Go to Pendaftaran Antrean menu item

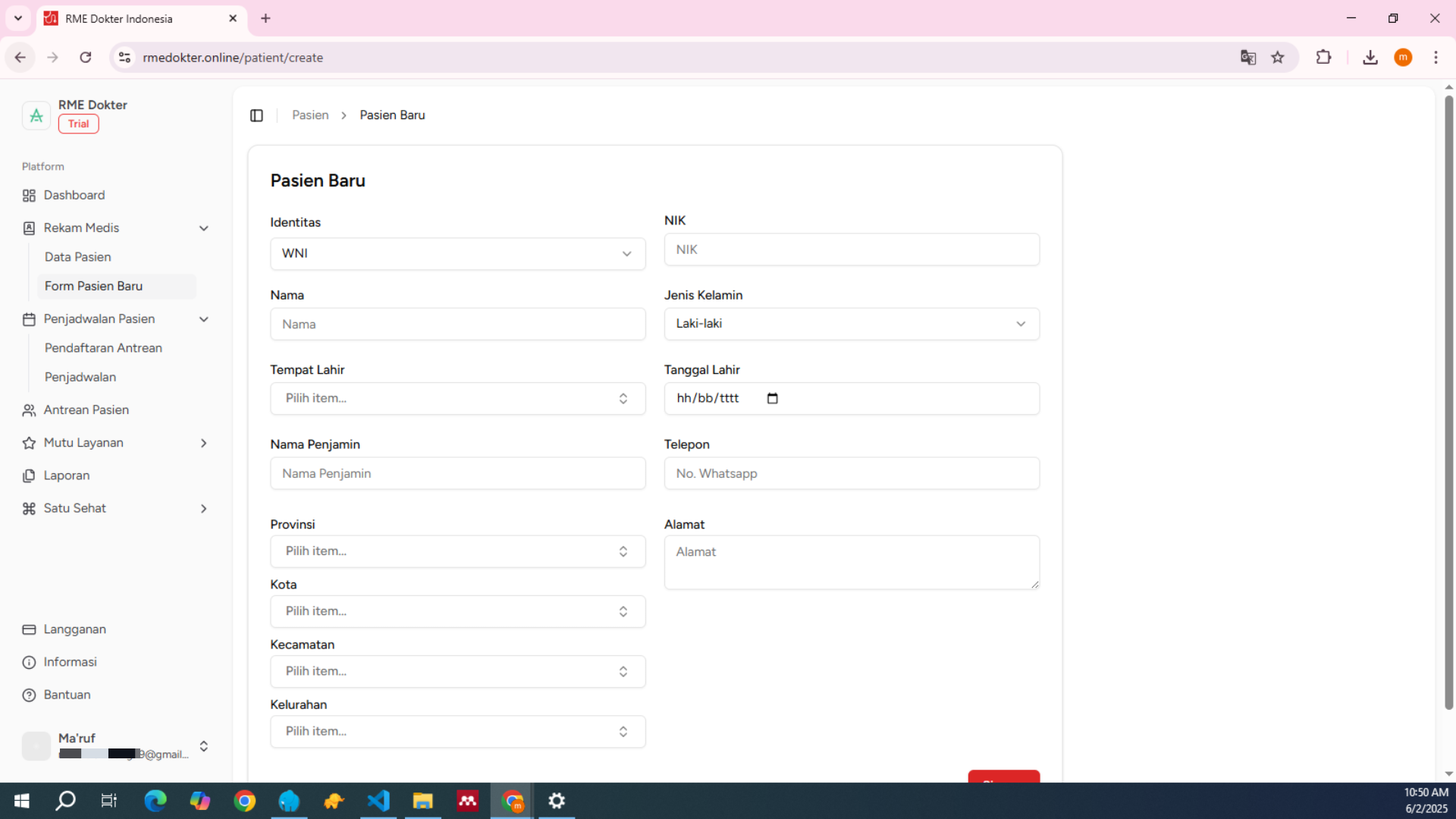click(103, 348)
